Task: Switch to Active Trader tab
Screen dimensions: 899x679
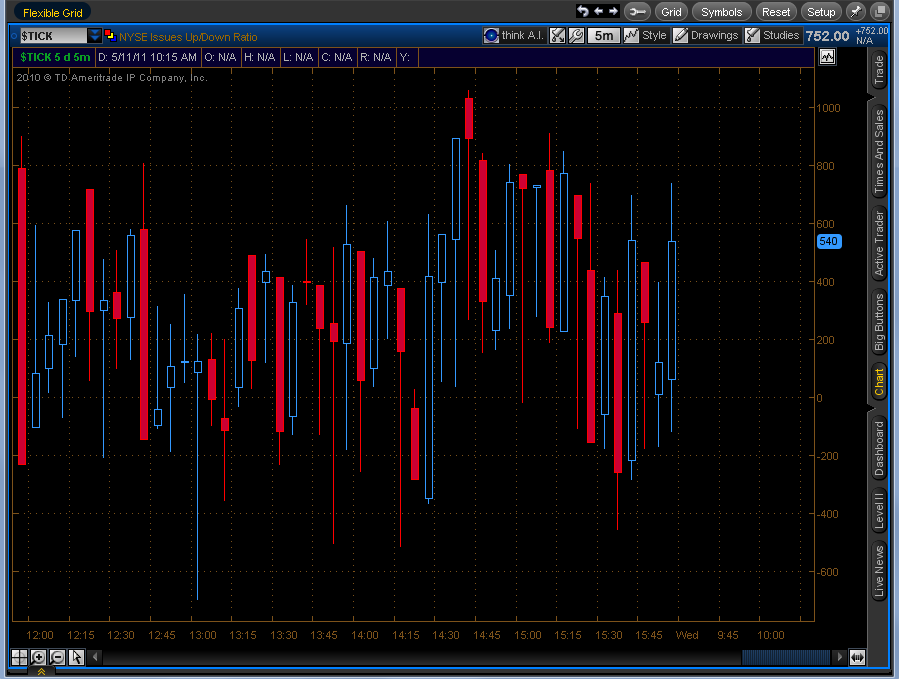Action: pyautogui.click(x=879, y=243)
